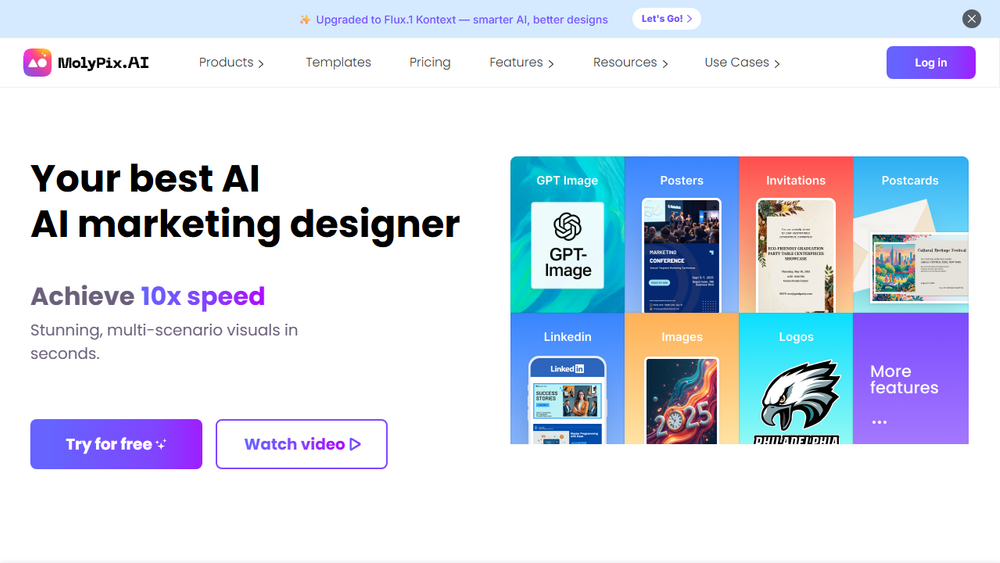Close the announcement banner
Viewport: 1000px width, 563px height.
971,19
